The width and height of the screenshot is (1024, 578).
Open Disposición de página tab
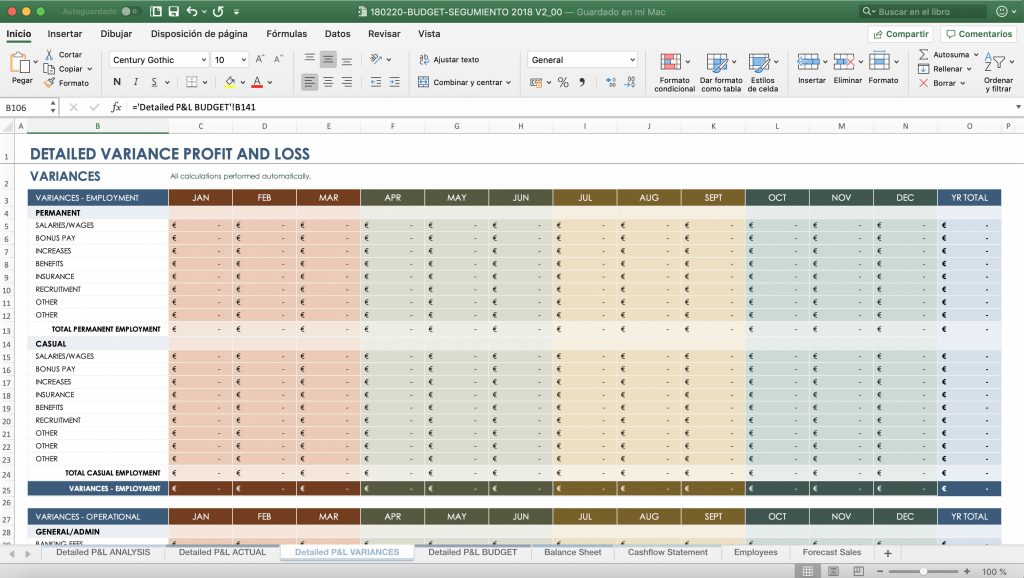coord(199,34)
